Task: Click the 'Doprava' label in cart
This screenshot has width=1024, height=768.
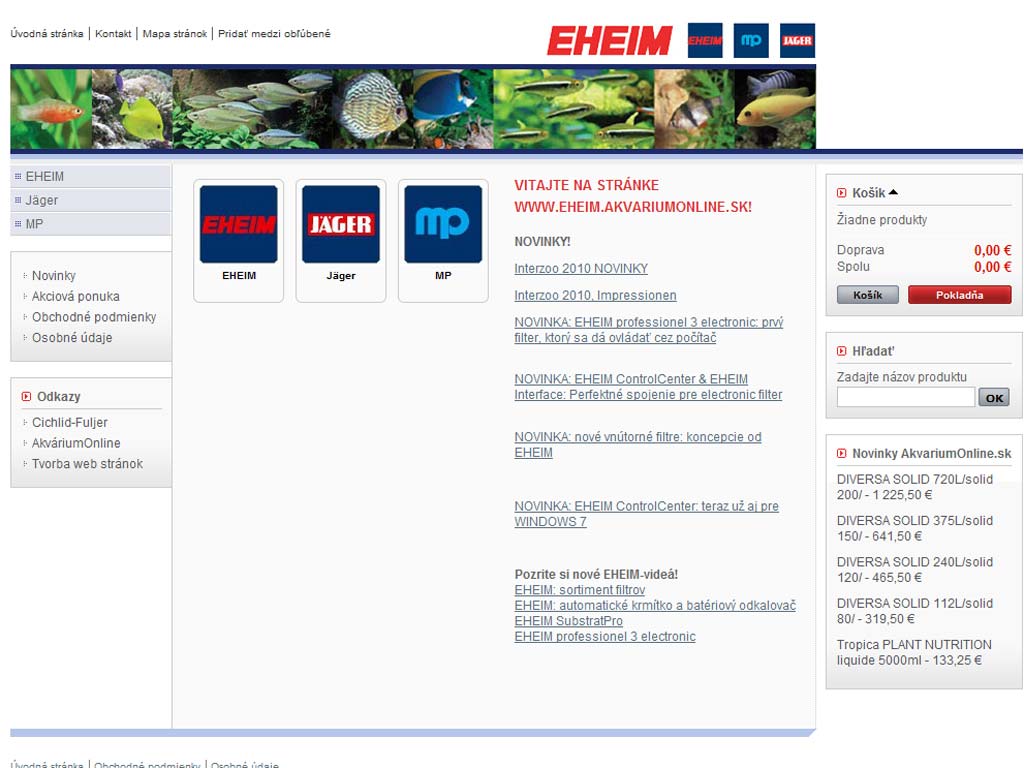Action: 861,249
